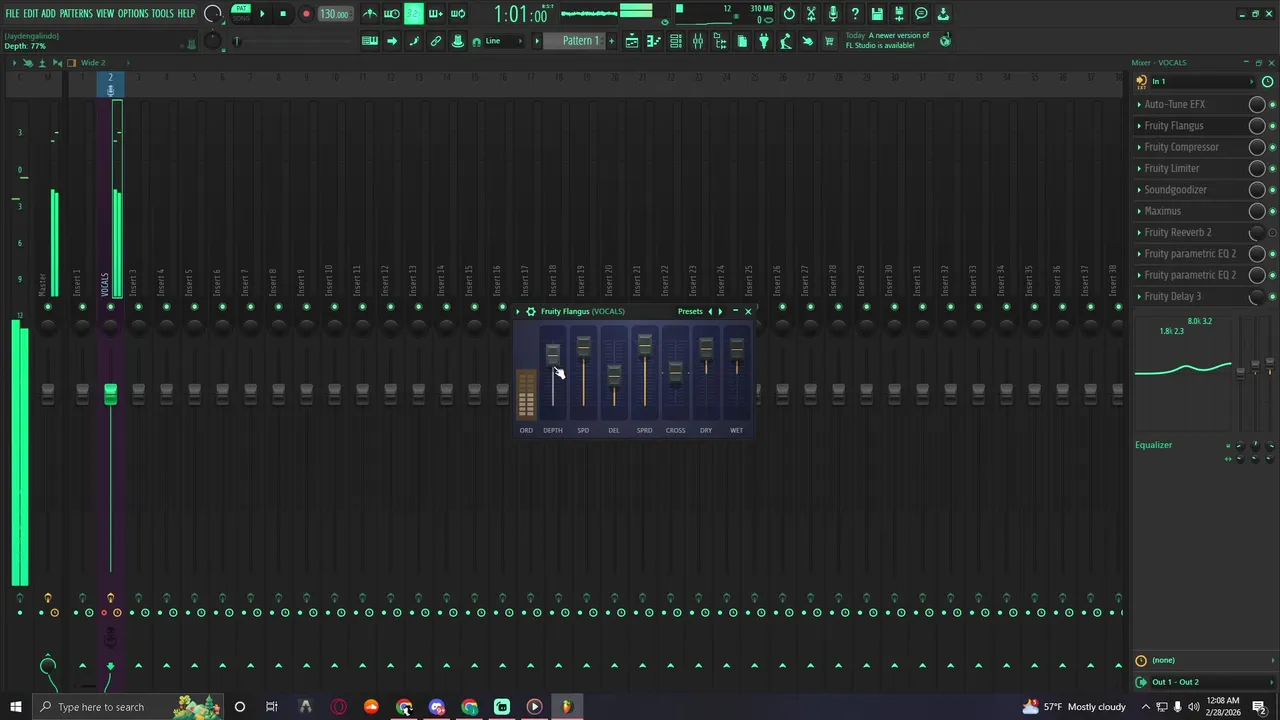Screen dimensions: 1280x720
Task: Toggle SONG mode
Action: point(241,19)
